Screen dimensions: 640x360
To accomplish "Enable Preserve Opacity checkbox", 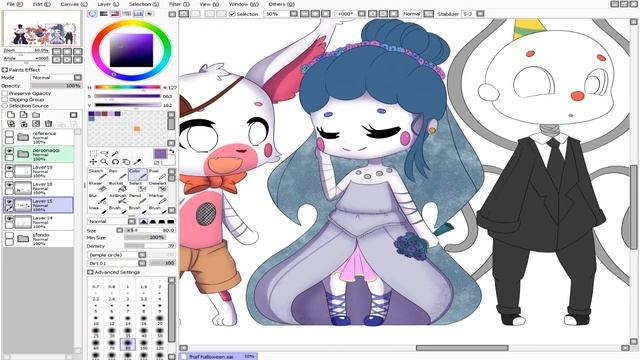I will tap(5, 93).
